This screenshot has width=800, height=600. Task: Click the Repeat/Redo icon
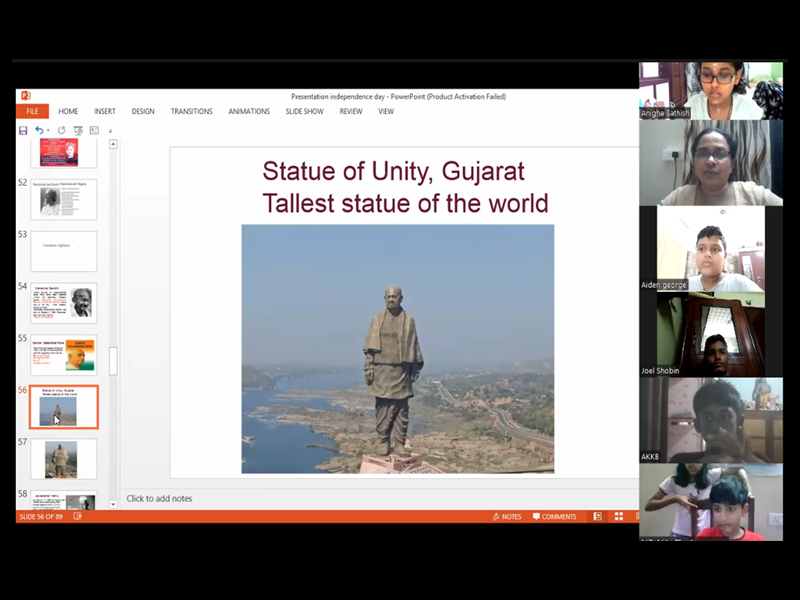click(62, 130)
